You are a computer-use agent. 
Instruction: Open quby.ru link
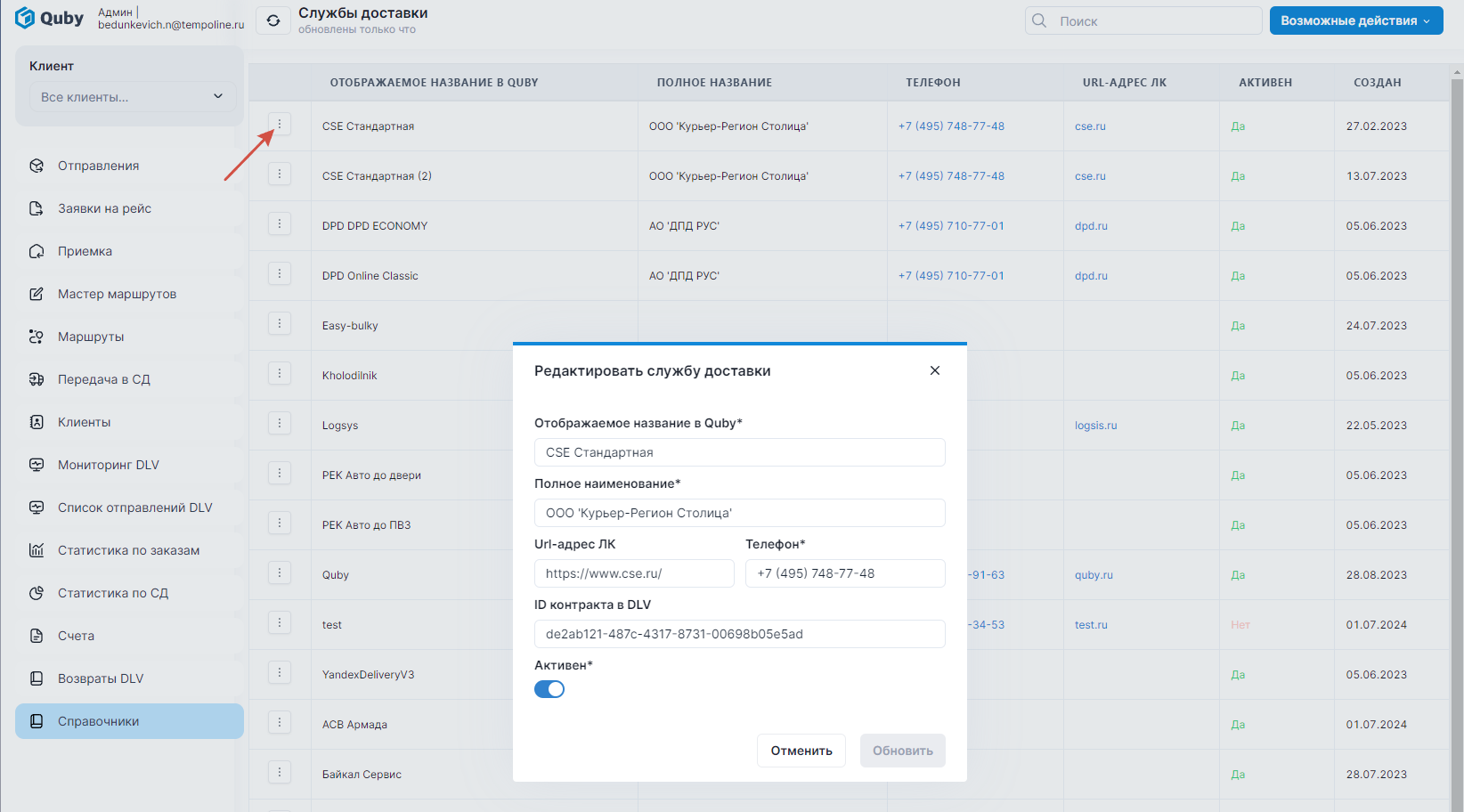click(1094, 575)
